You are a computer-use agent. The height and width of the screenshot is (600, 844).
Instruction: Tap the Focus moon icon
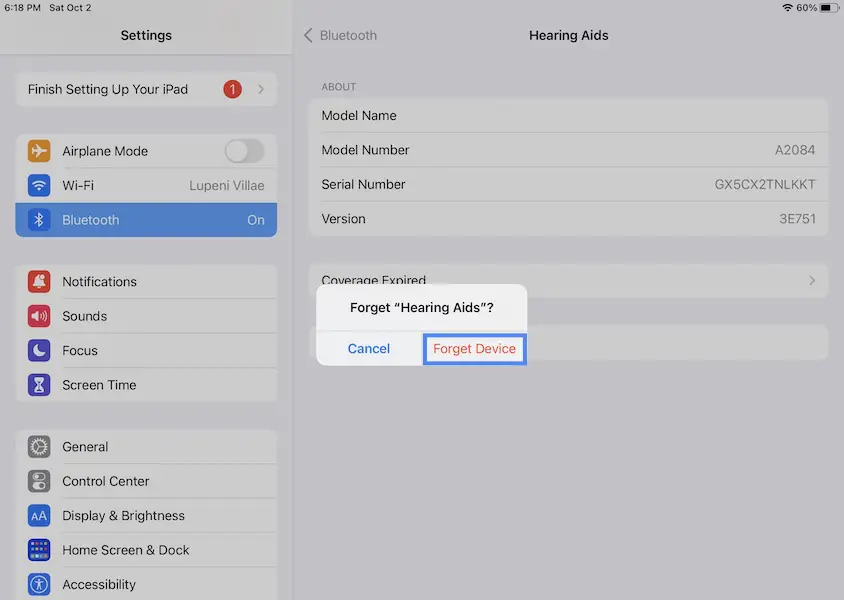[39, 351]
